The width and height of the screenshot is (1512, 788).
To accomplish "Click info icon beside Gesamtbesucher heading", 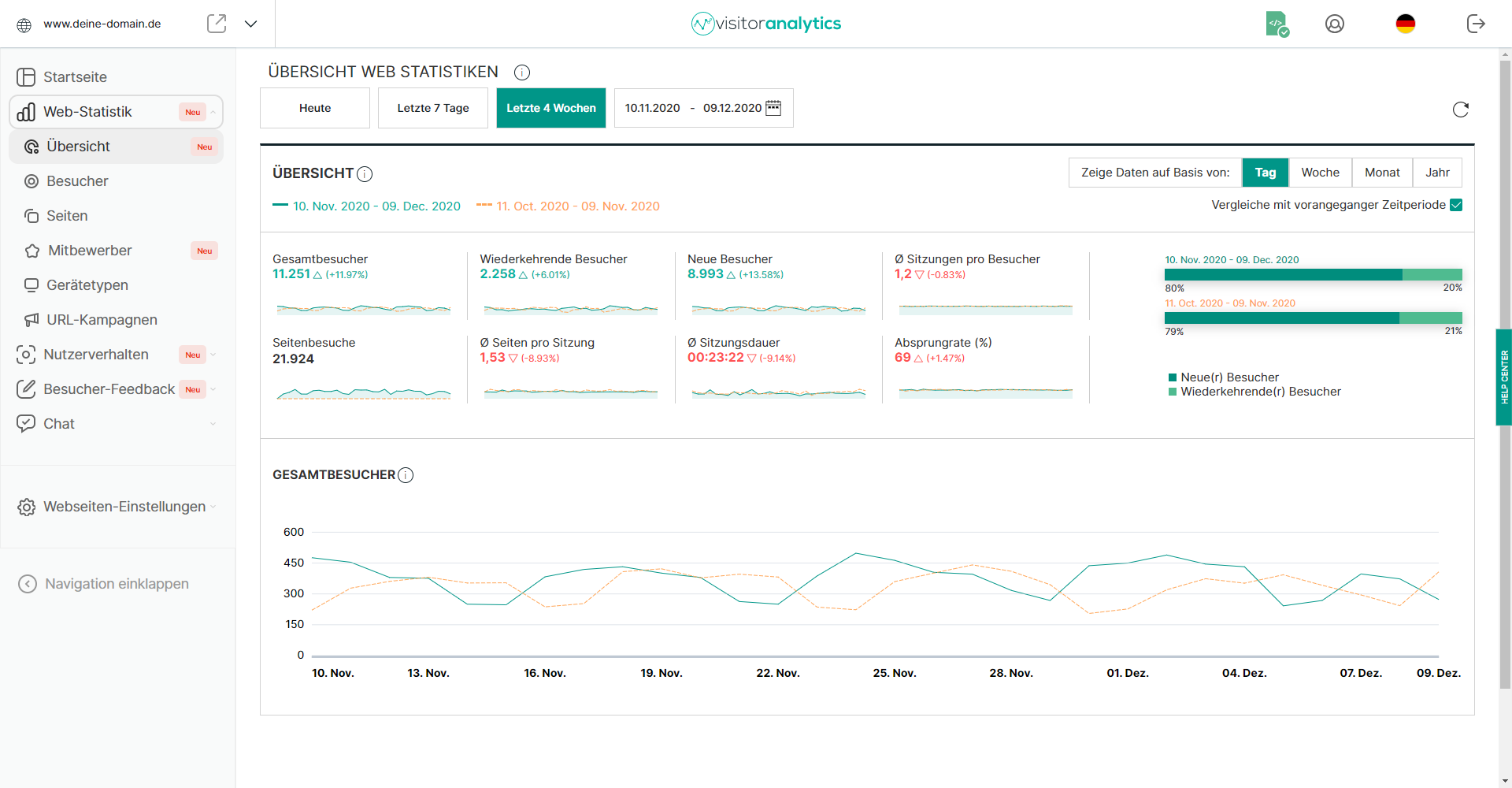I will click(406, 475).
